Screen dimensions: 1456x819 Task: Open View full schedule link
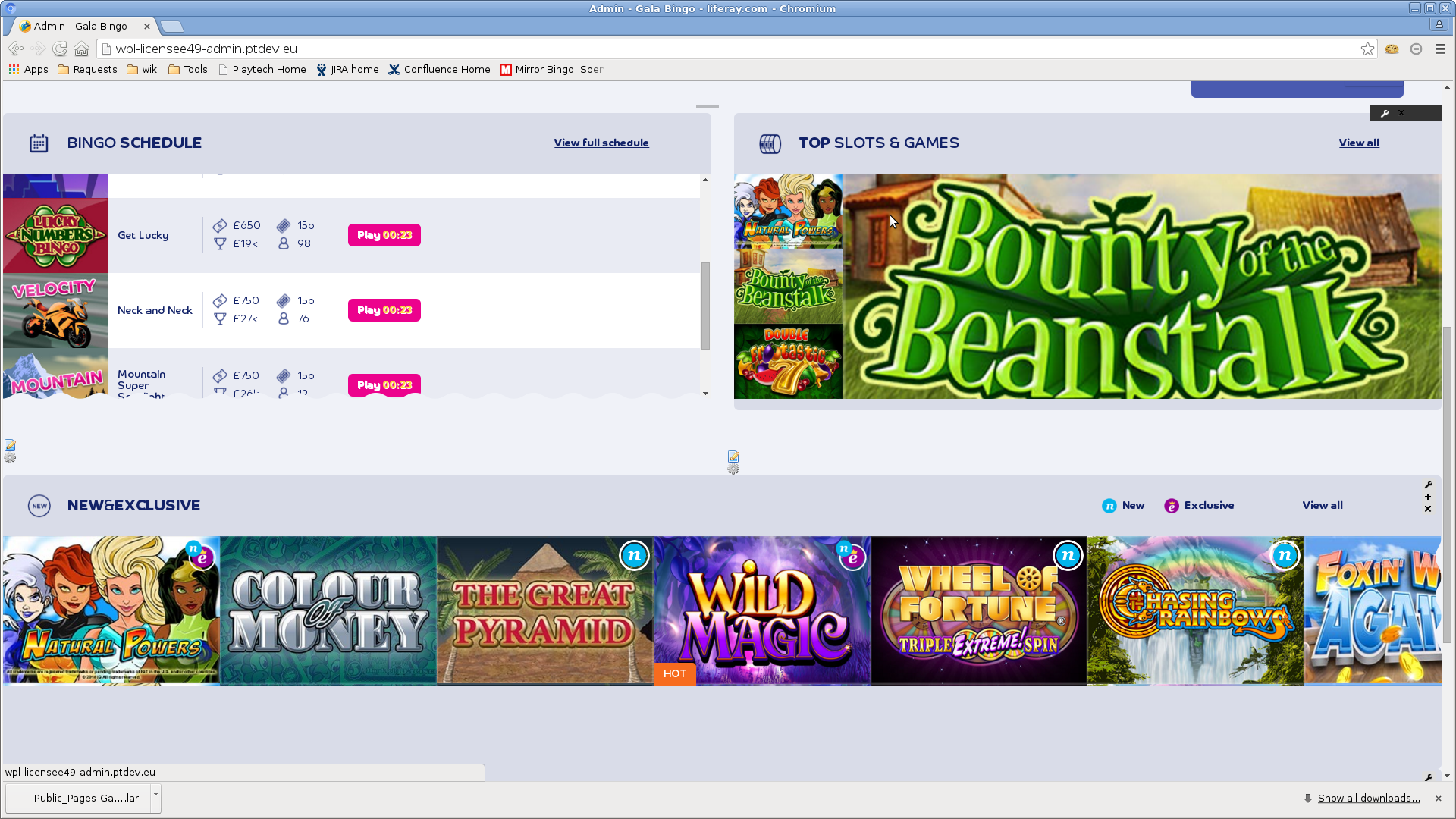601,143
